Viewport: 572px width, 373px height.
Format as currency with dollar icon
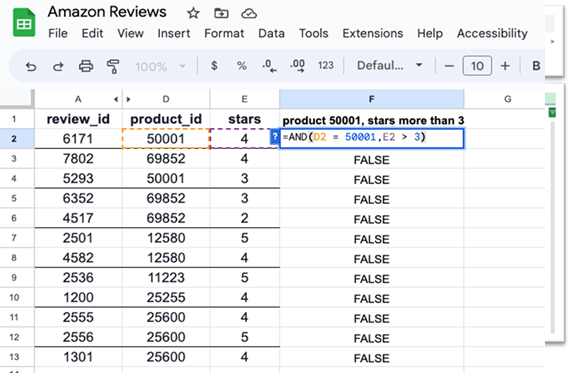pos(214,66)
